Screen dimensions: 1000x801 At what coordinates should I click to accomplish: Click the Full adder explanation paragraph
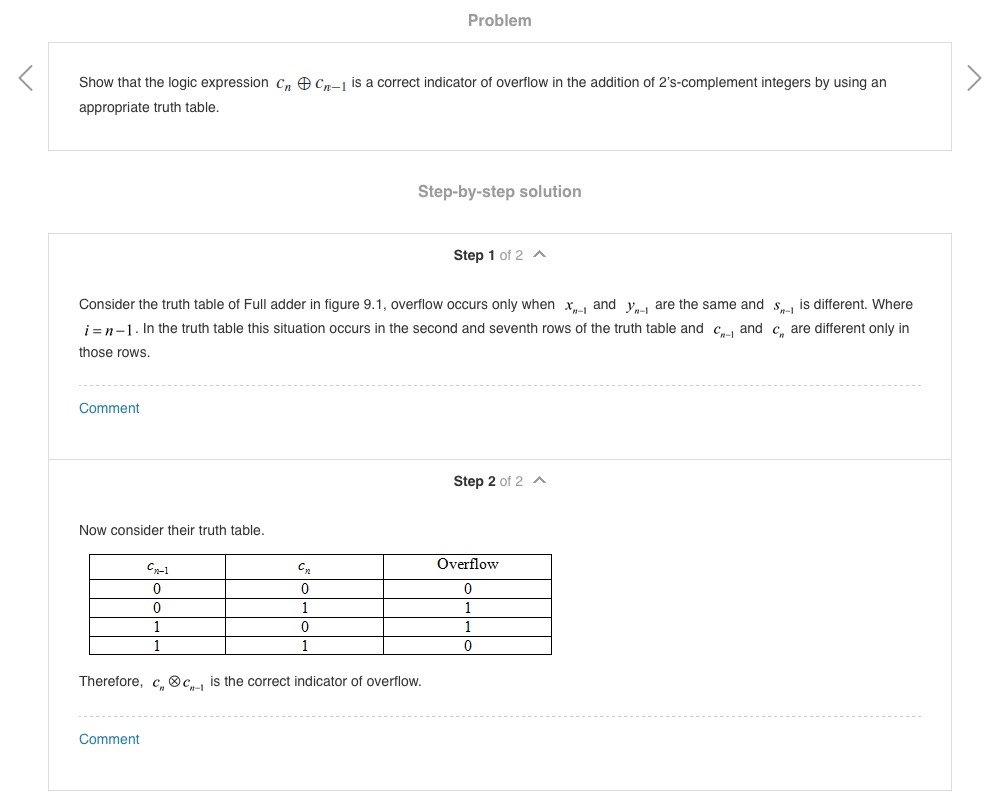click(x=495, y=328)
